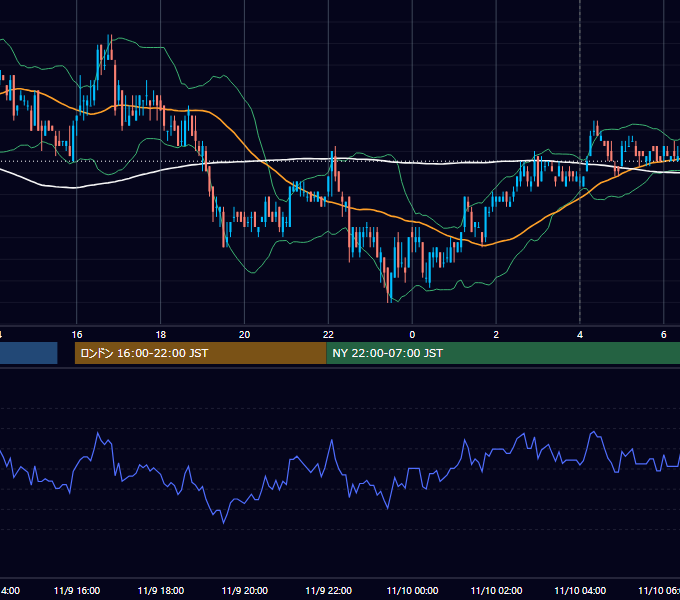Click the 18 hour axis label
The image size is (680, 600).
click(161, 335)
